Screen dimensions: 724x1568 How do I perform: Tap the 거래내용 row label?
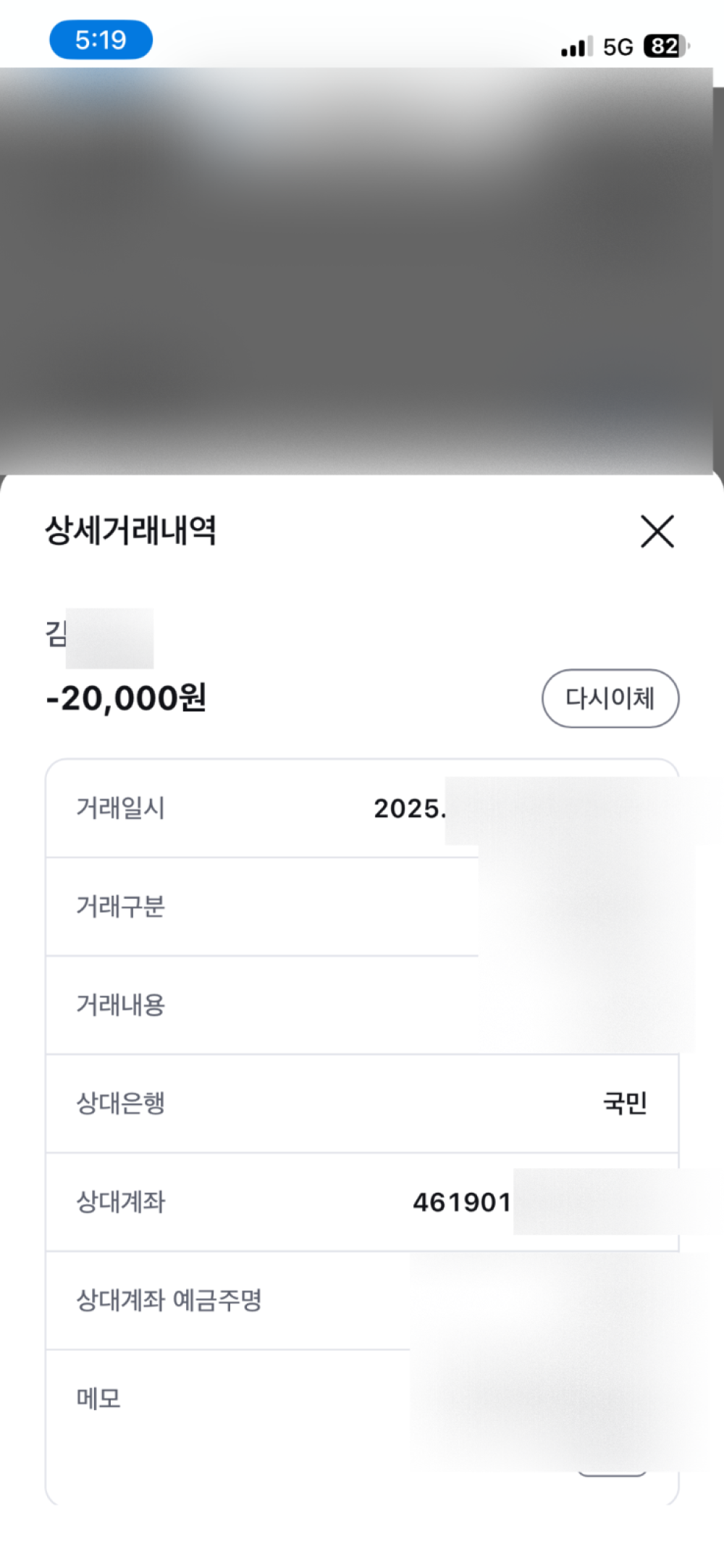click(x=121, y=1005)
